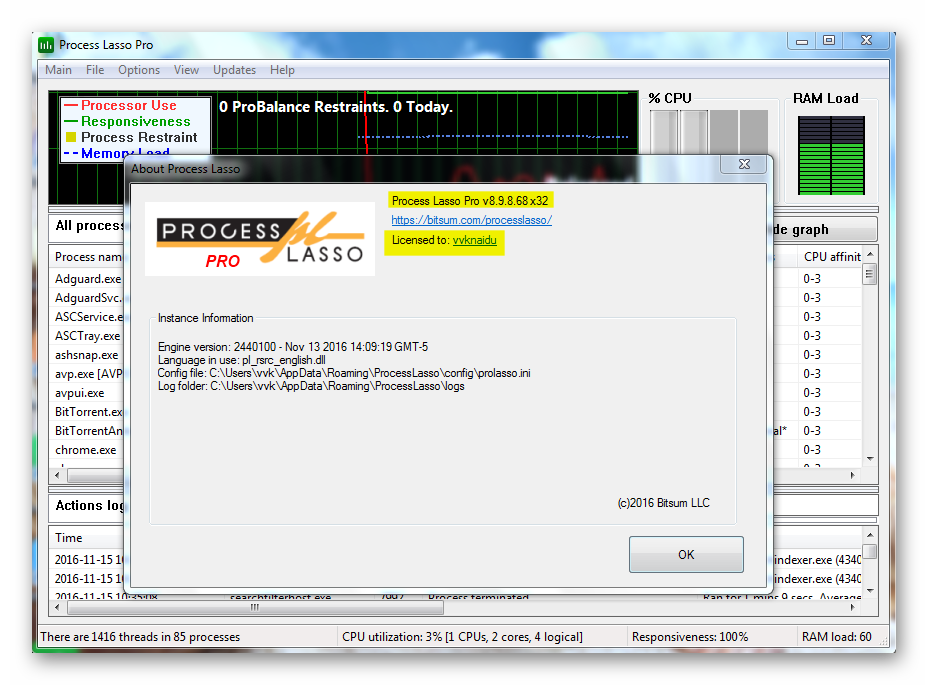Click the Responsiveness: 100% status text
Image resolution: width=928 pixels, height=685 pixels.
[690, 637]
